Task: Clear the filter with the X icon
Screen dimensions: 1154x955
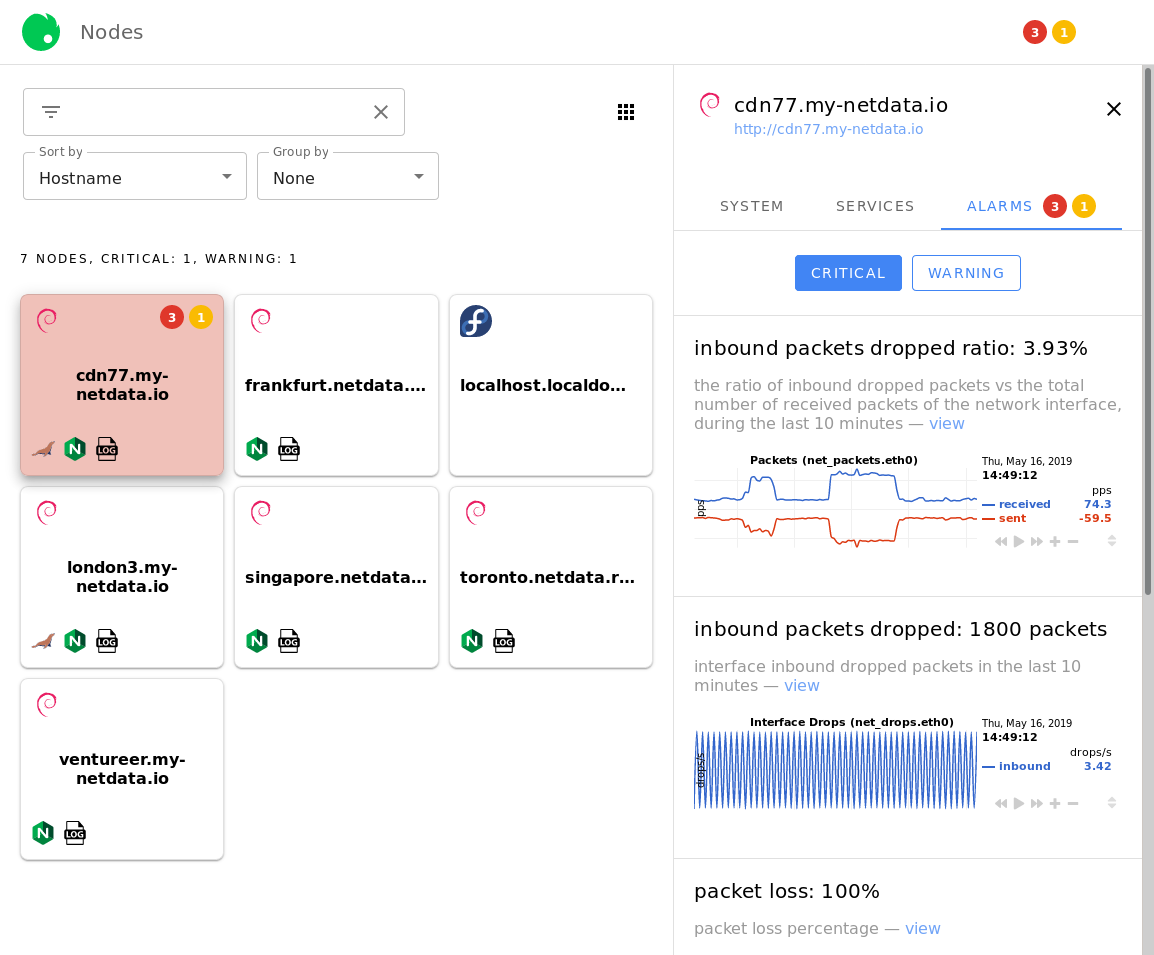Action: click(380, 112)
